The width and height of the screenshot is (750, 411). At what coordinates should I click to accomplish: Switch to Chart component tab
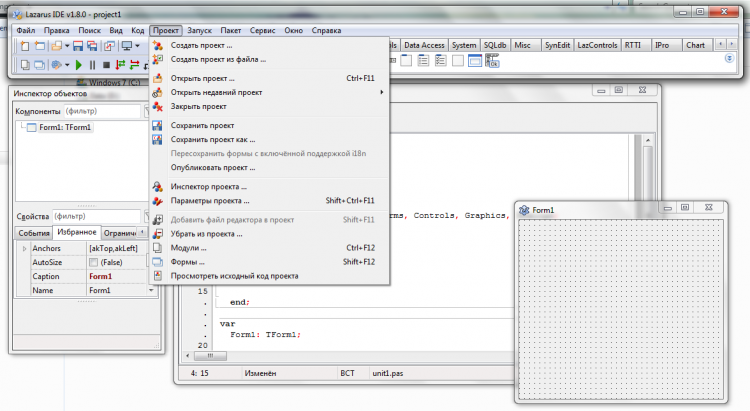coord(695,45)
